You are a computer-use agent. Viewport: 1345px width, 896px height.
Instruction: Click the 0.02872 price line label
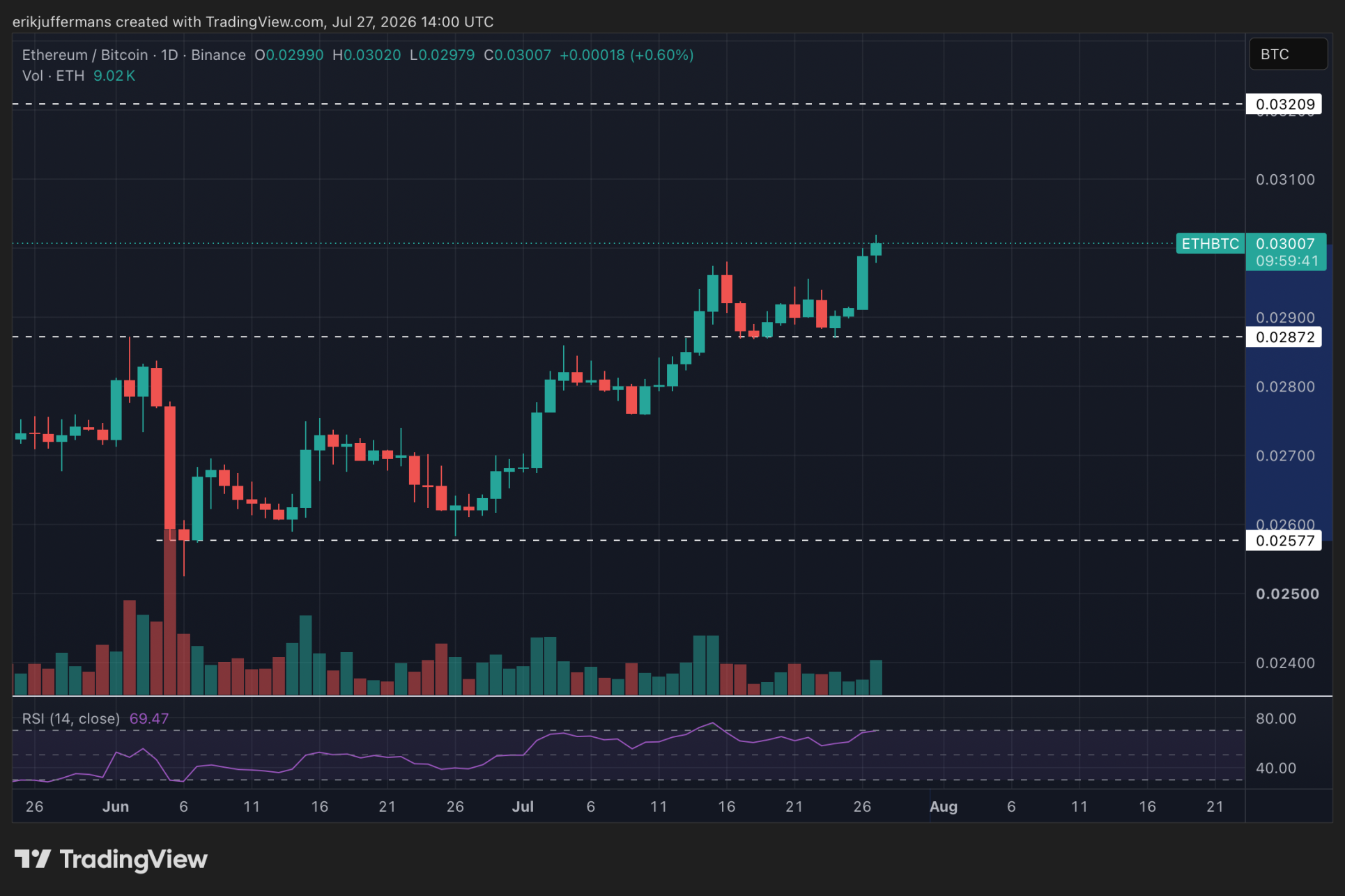1284,337
